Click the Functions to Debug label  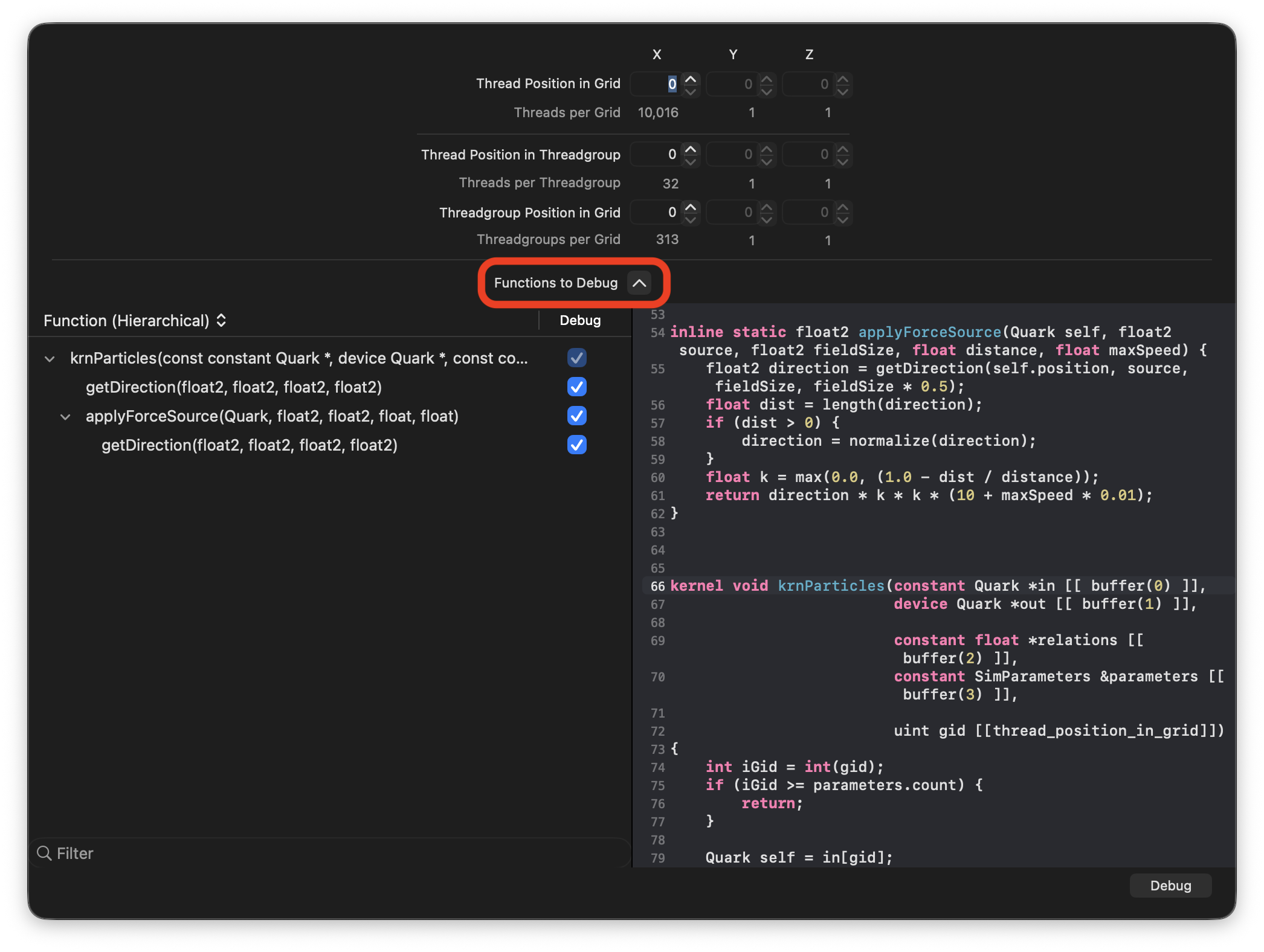(x=555, y=283)
